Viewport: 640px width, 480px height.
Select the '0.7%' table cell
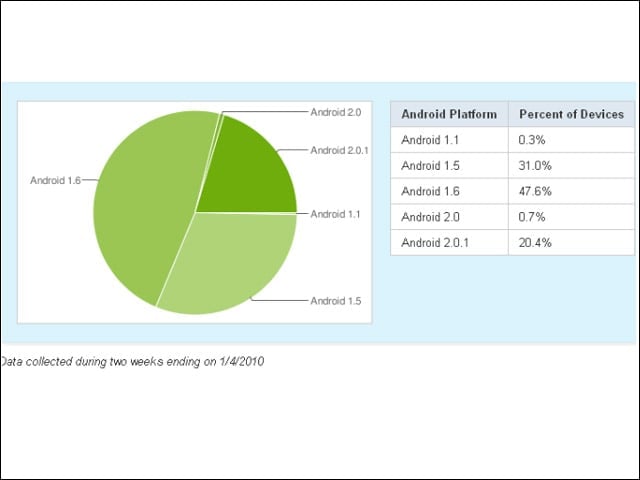click(571, 217)
